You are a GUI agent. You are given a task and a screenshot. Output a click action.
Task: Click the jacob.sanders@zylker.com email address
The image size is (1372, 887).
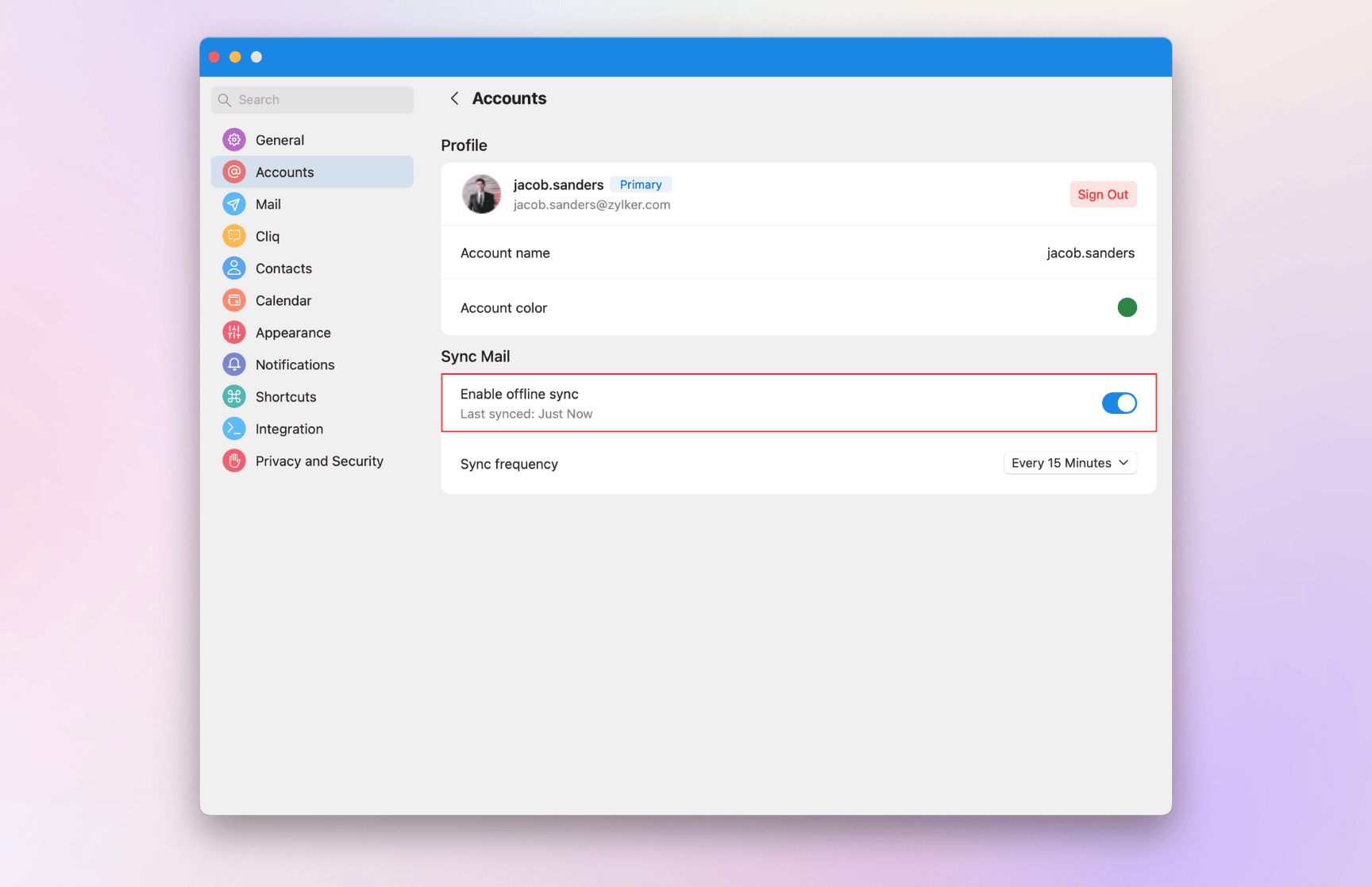592,205
